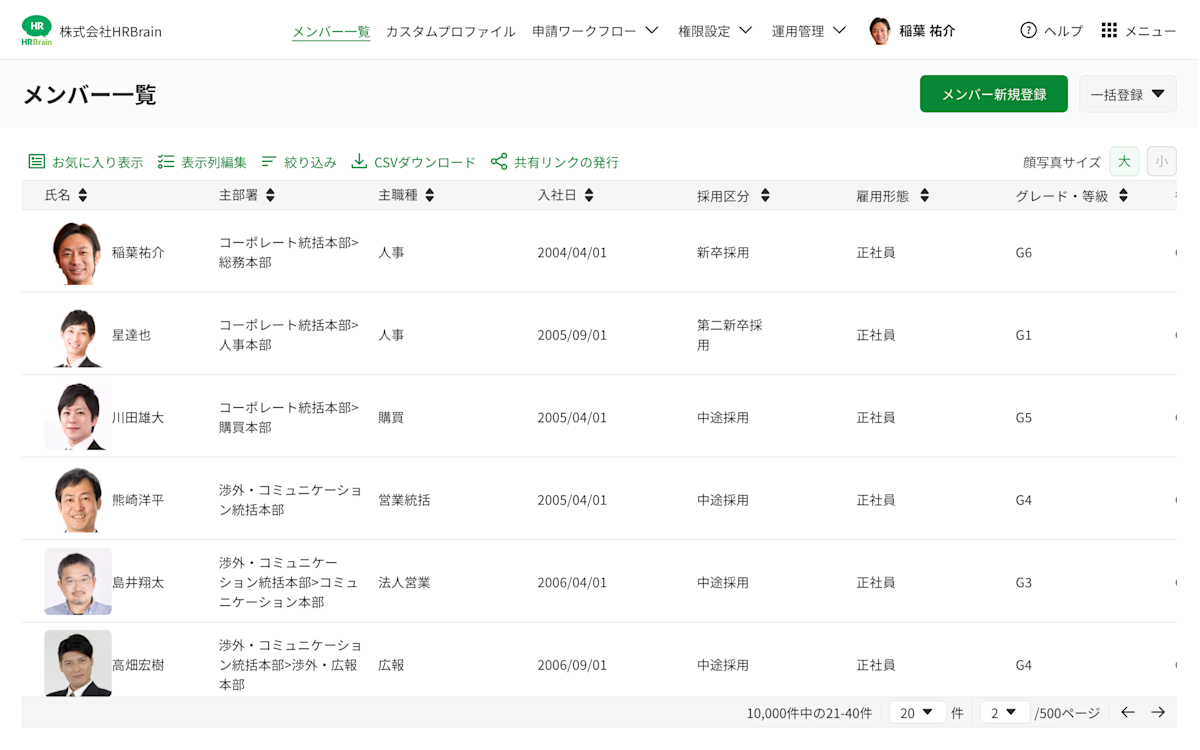Open the 一括登録 dropdown
This screenshot has width=1200, height=750.
click(1127, 93)
